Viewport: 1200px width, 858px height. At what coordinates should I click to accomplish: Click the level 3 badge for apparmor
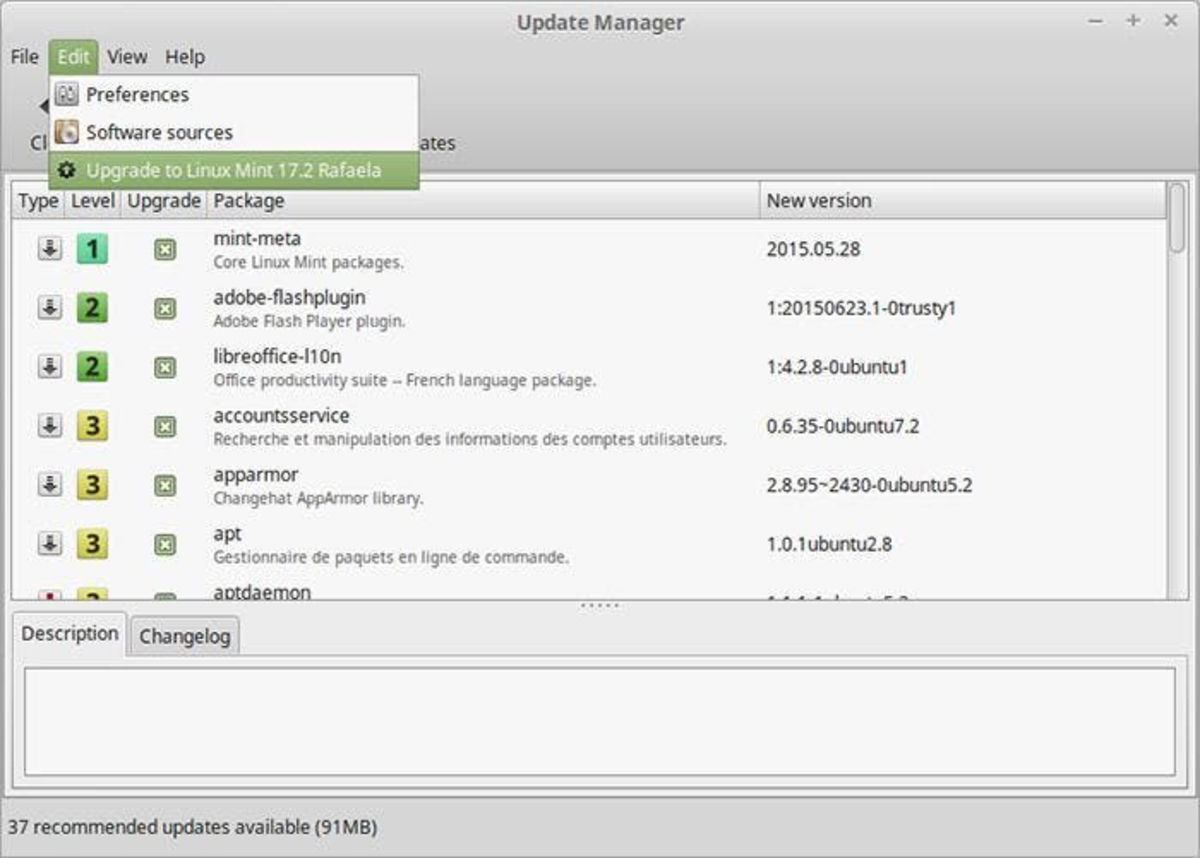pos(92,484)
